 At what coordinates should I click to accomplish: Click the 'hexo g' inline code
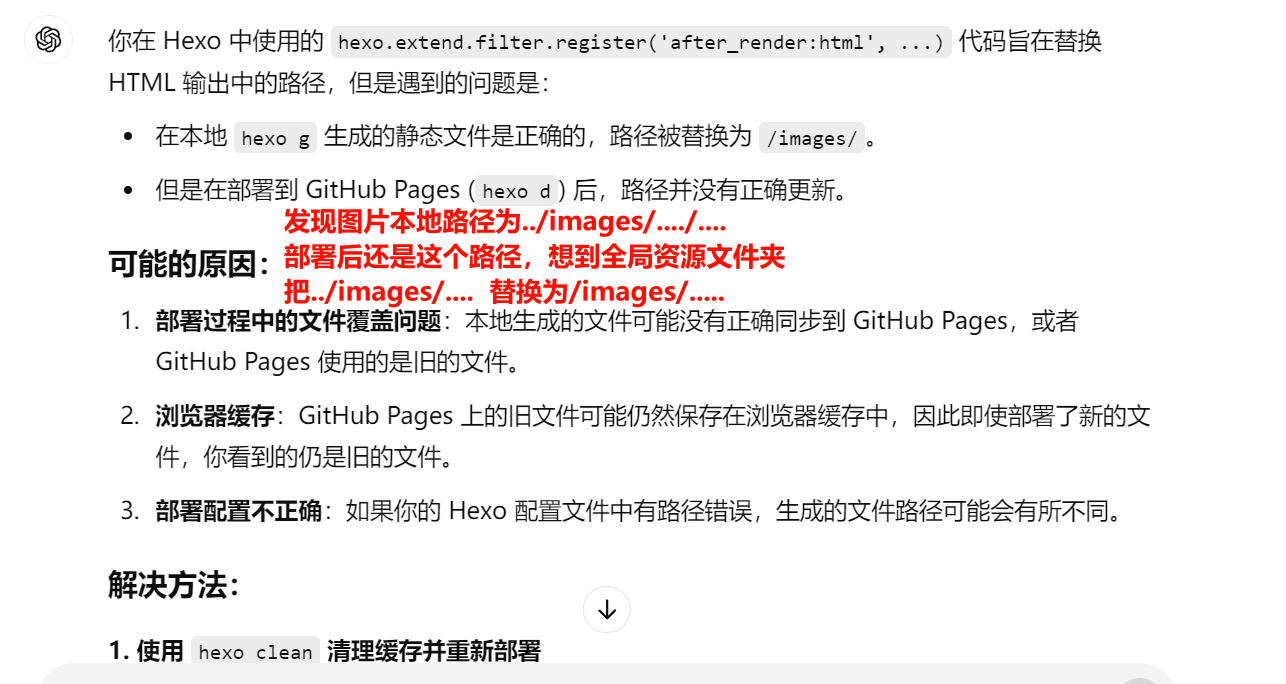[x=275, y=139]
